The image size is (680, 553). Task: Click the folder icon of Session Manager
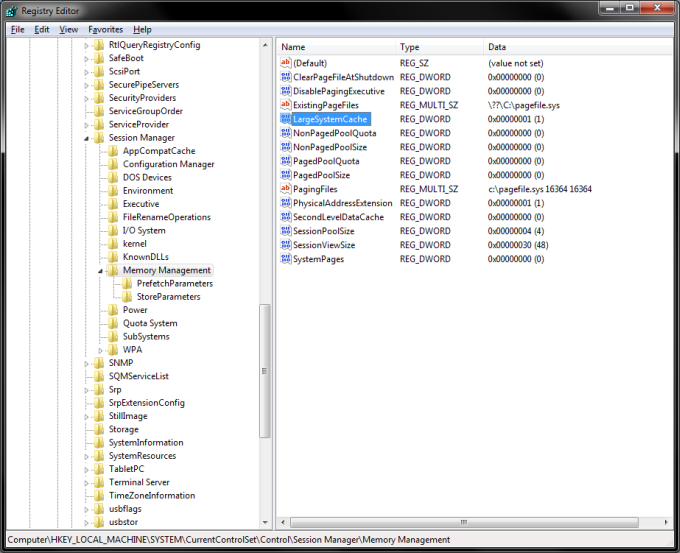pos(99,137)
